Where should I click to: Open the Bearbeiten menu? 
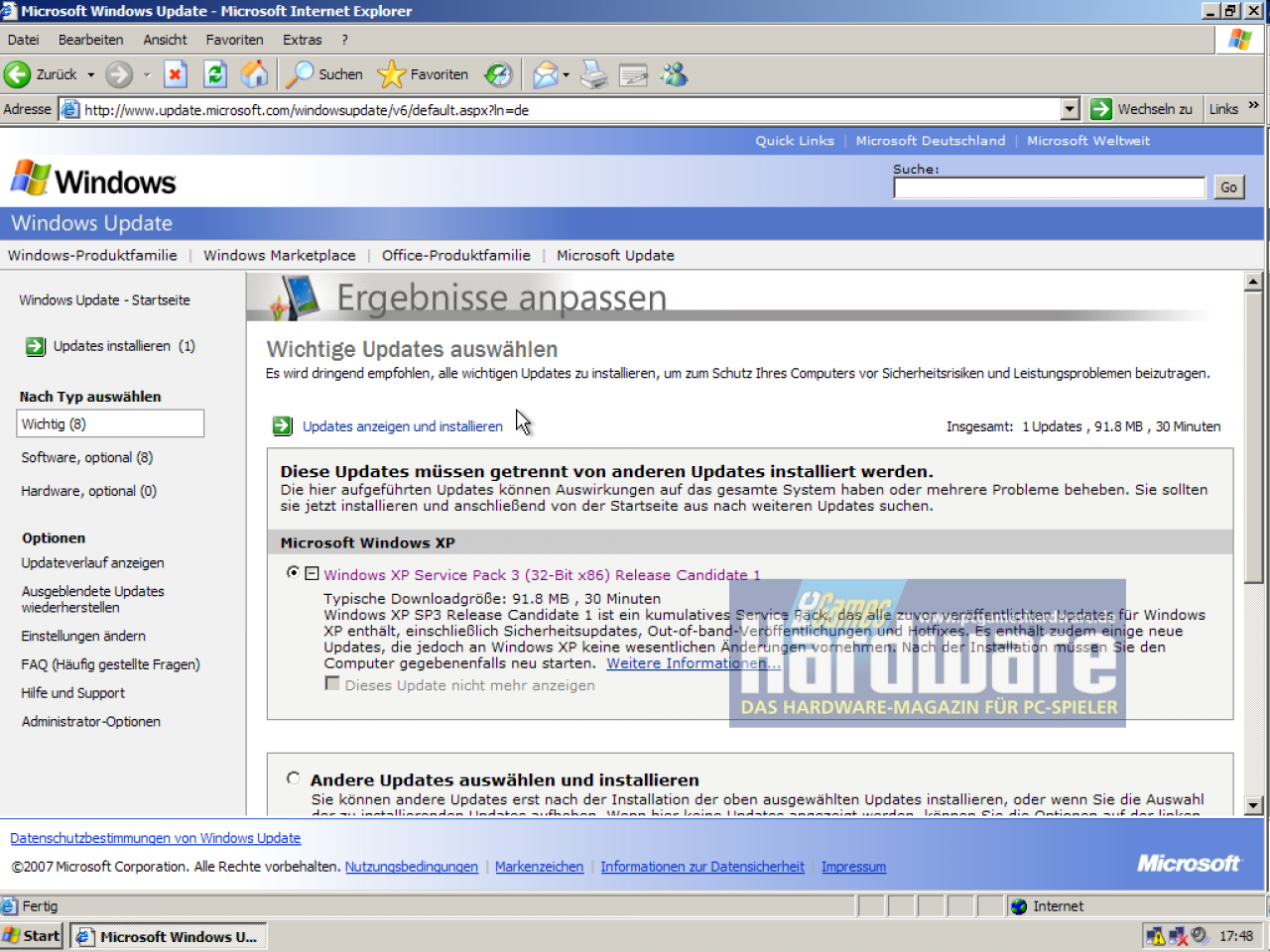click(x=90, y=40)
